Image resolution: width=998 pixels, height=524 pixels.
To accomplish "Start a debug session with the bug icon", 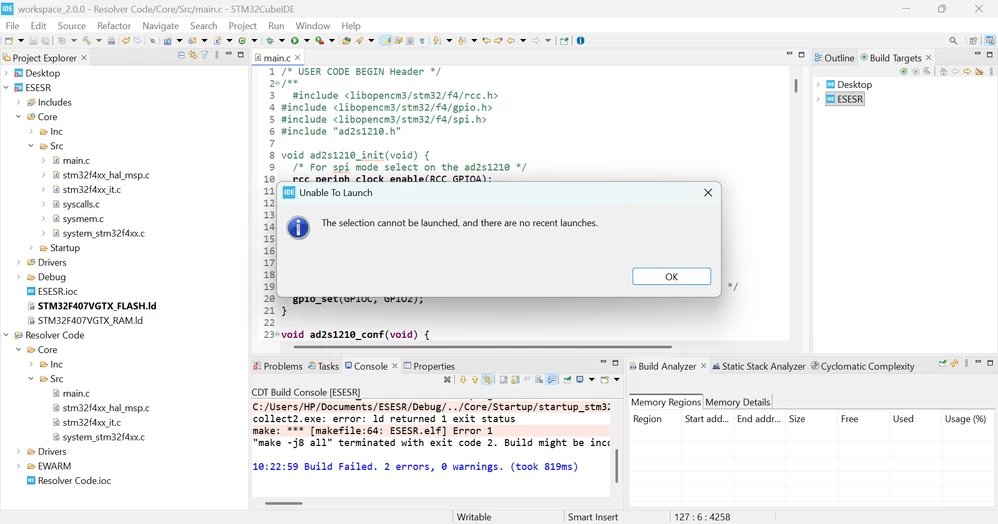I will tap(270, 40).
